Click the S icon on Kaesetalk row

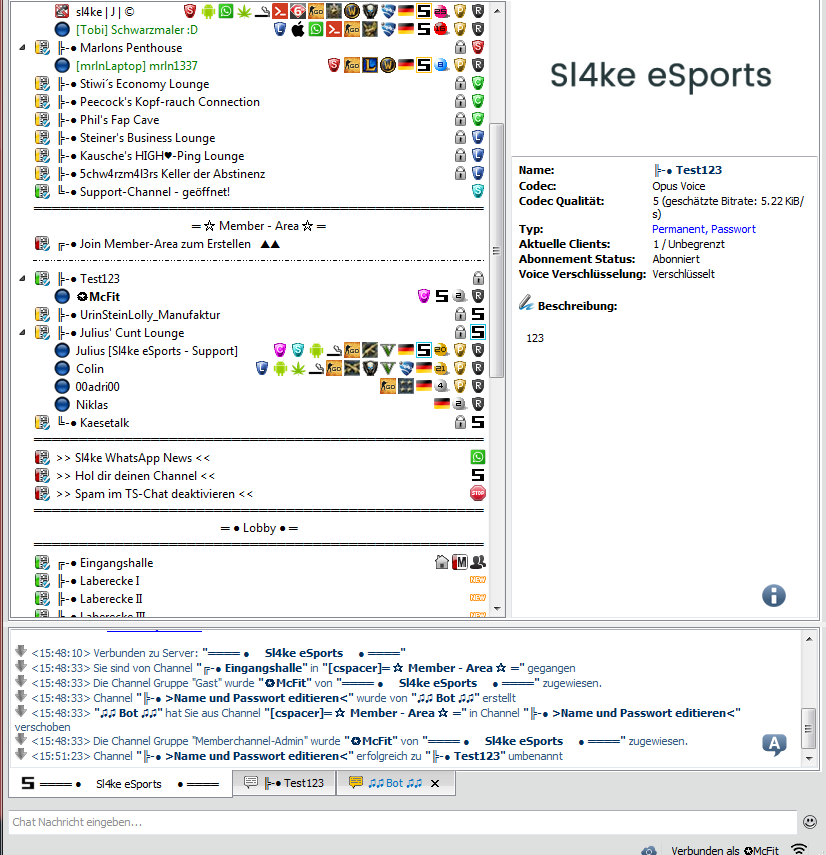tap(478, 422)
